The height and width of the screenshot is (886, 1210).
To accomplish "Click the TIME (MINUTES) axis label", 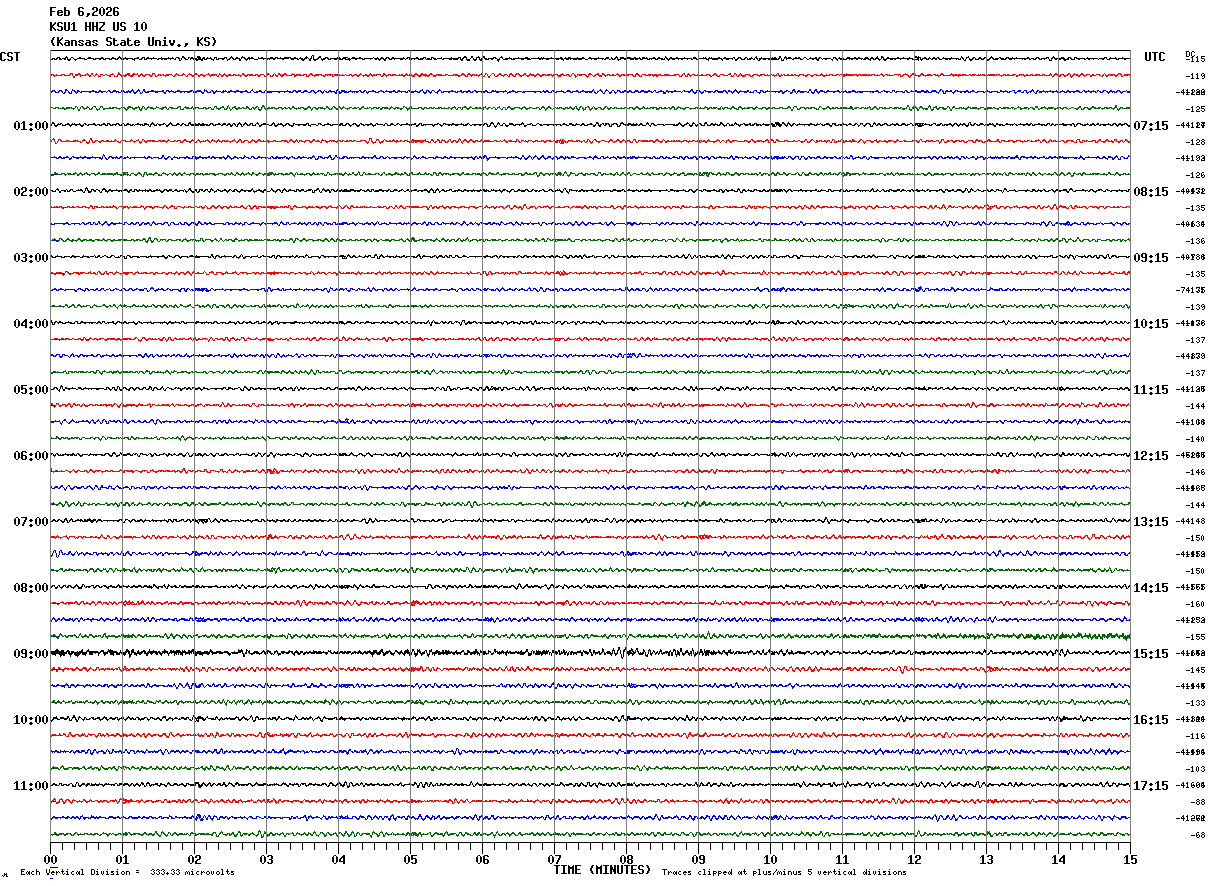I will [x=602, y=870].
